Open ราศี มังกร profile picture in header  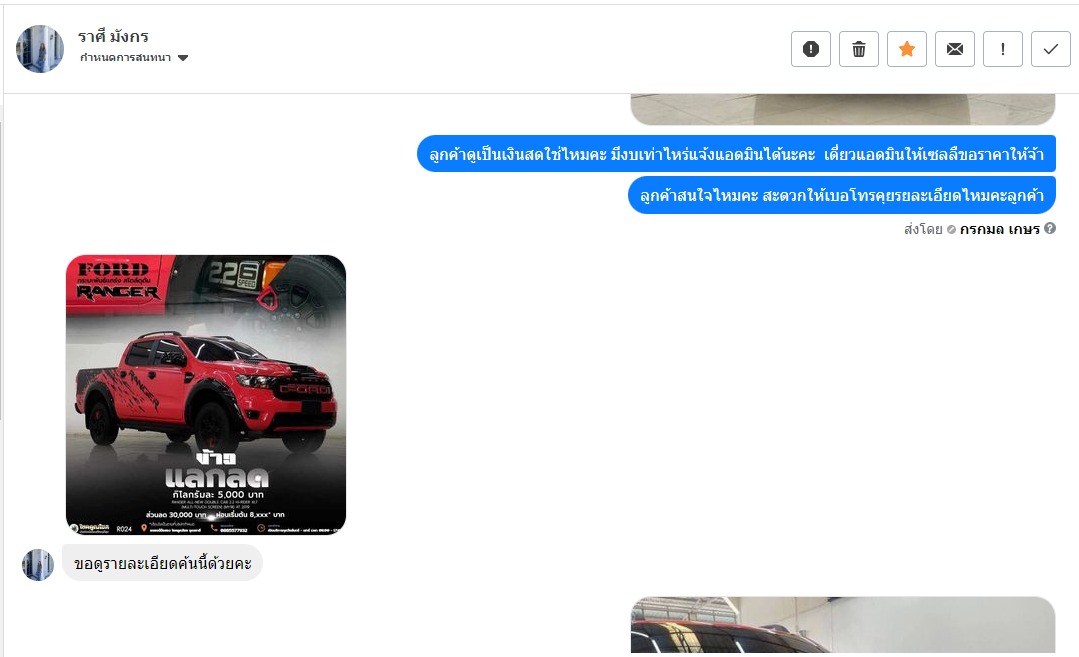pyautogui.click(x=40, y=49)
